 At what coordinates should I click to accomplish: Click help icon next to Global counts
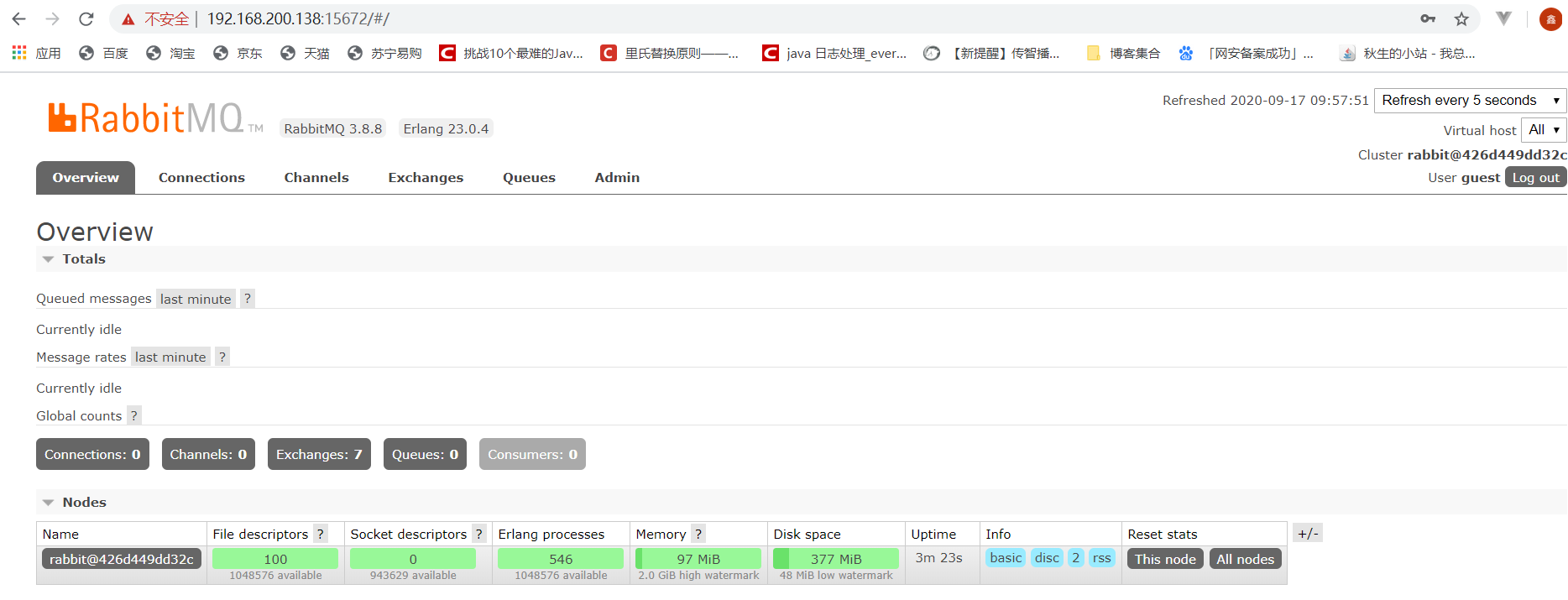(134, 415)
